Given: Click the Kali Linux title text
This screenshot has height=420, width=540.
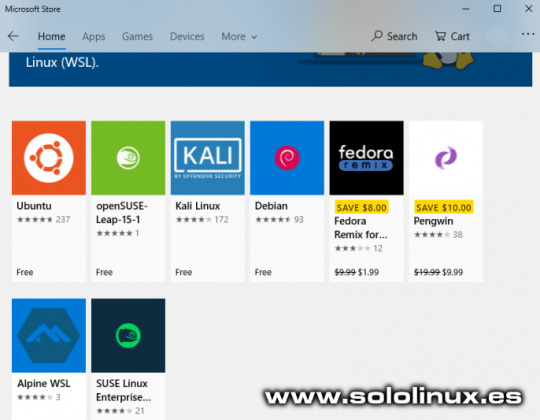Looking at the screenshot, I should (198, 206).
